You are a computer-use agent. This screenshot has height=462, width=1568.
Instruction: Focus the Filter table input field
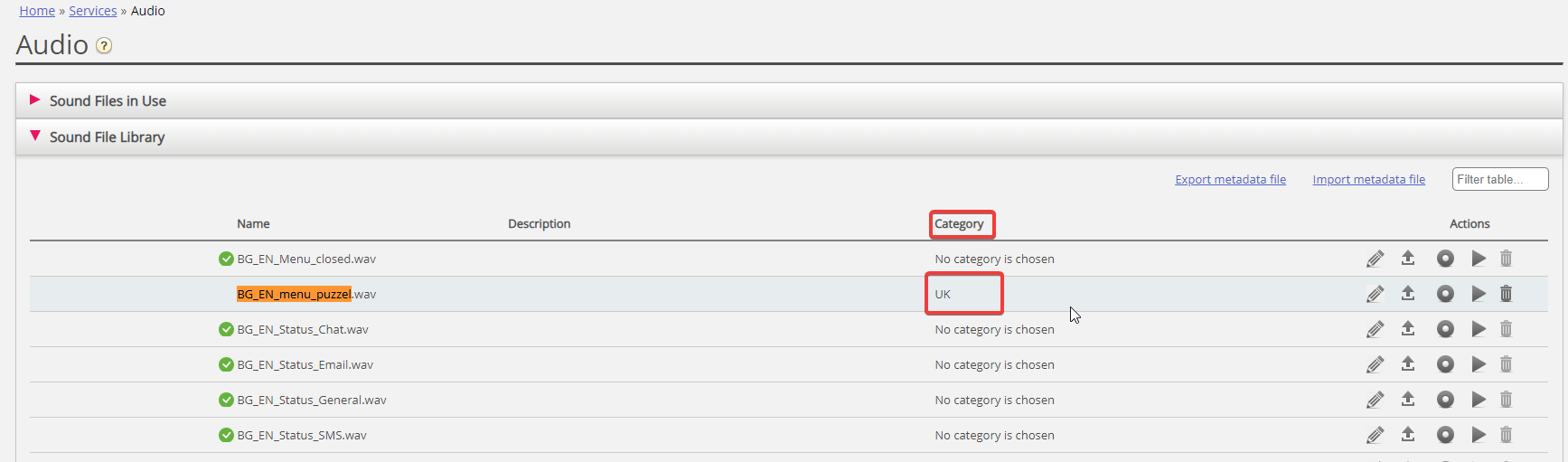tap(1499, 179)
